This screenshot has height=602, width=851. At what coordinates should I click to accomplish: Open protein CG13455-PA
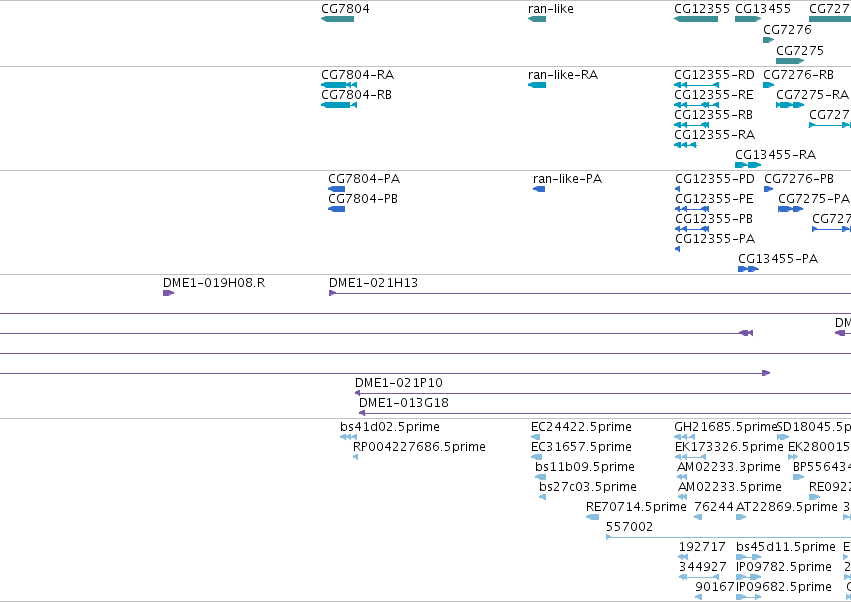click(778, 259)
